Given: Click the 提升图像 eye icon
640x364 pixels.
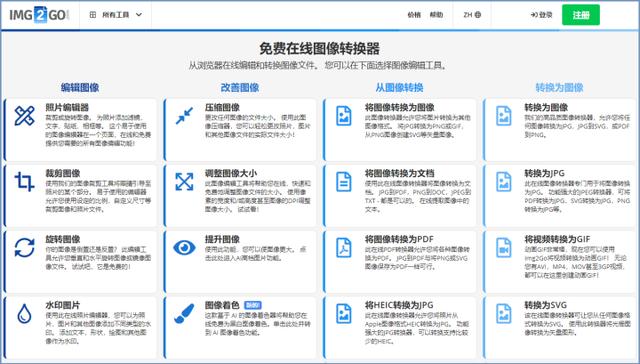Looking at the screenshot, I should (x=184, y=248).
